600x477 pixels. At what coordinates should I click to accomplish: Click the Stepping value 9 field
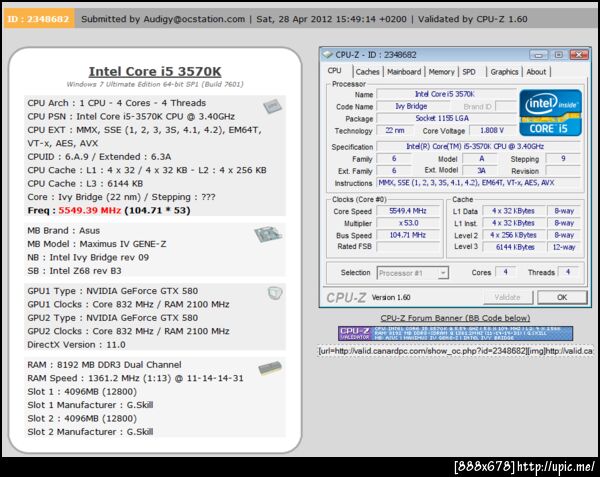tap(563, 158)
